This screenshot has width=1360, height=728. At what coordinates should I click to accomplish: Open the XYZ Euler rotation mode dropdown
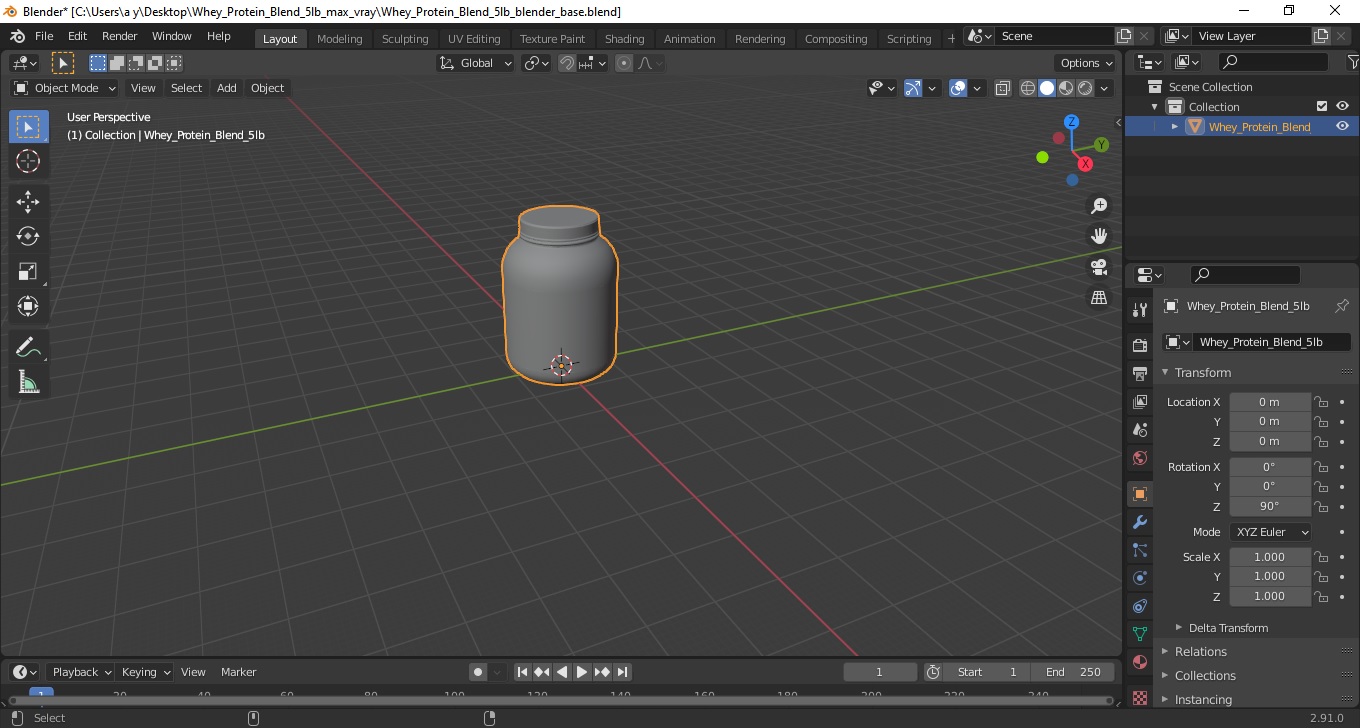pyautogui.click(x=1270, y=532)
